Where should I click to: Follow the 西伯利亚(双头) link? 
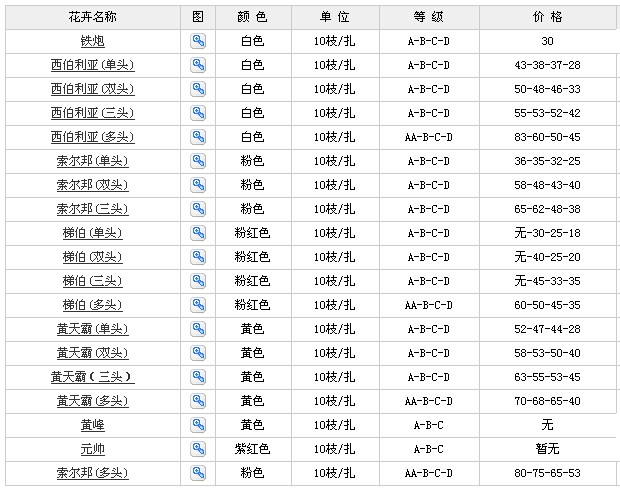coord(93,89)
